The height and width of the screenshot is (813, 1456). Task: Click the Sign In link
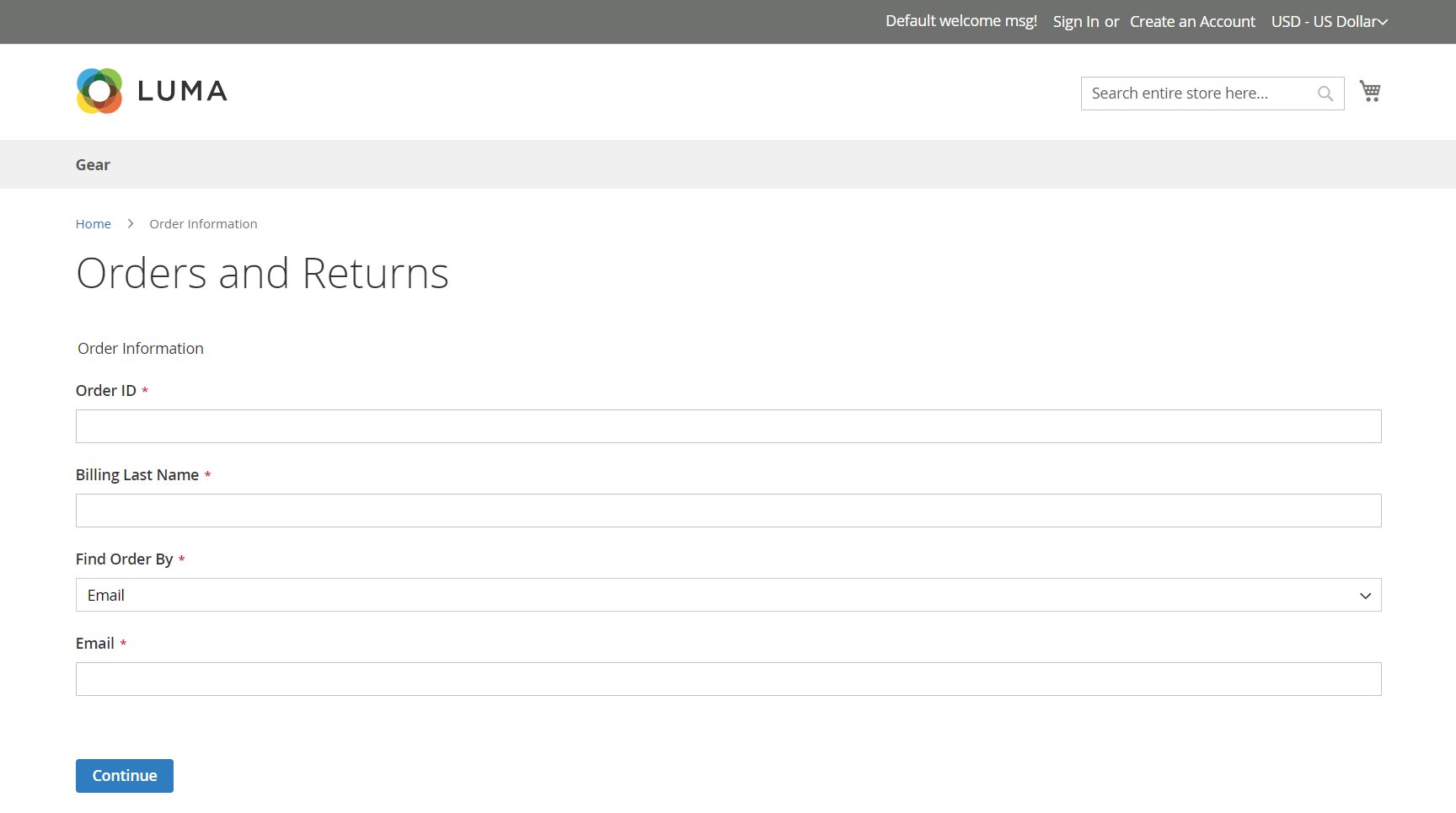click(x=1075, y=22)
